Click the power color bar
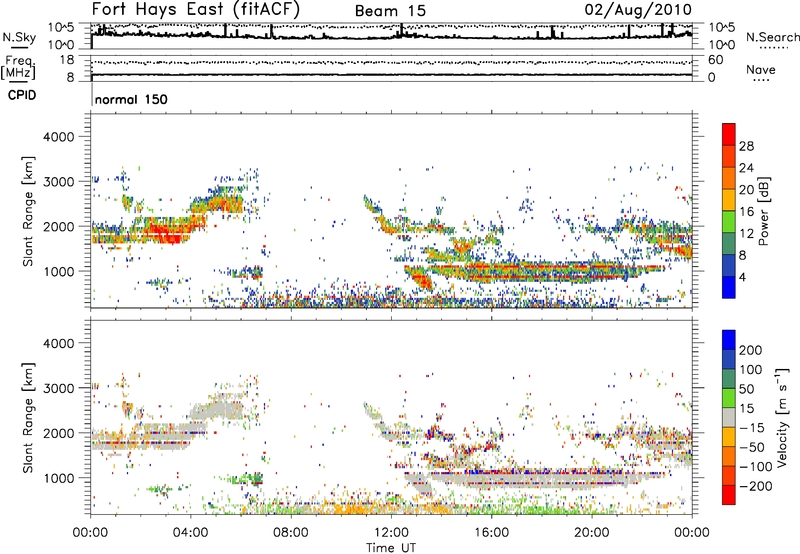 pyautogui.click(x=729, y=211)
